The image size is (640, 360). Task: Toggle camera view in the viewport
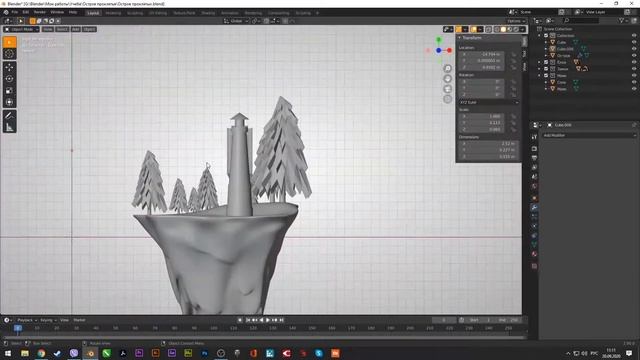click(448, 89)
